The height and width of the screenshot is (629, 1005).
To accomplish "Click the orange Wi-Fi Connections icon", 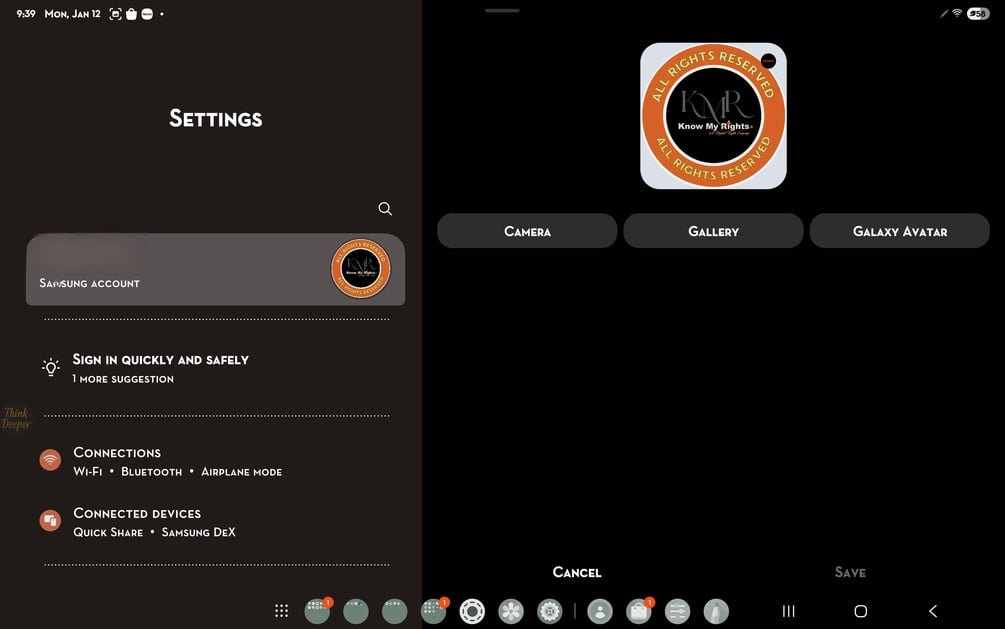I will tap(50, 460).
